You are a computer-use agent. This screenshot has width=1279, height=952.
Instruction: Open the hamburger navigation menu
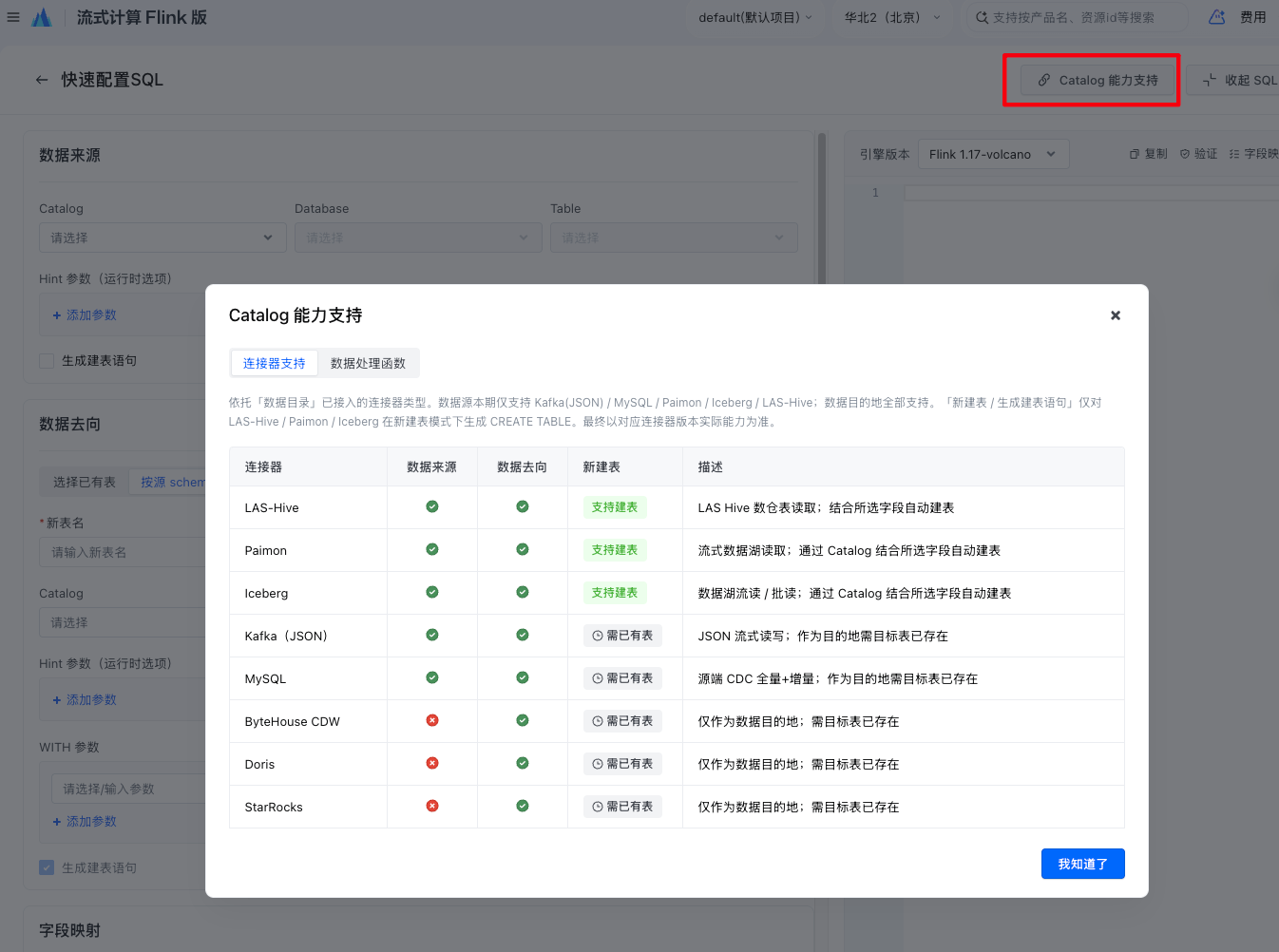13,17
